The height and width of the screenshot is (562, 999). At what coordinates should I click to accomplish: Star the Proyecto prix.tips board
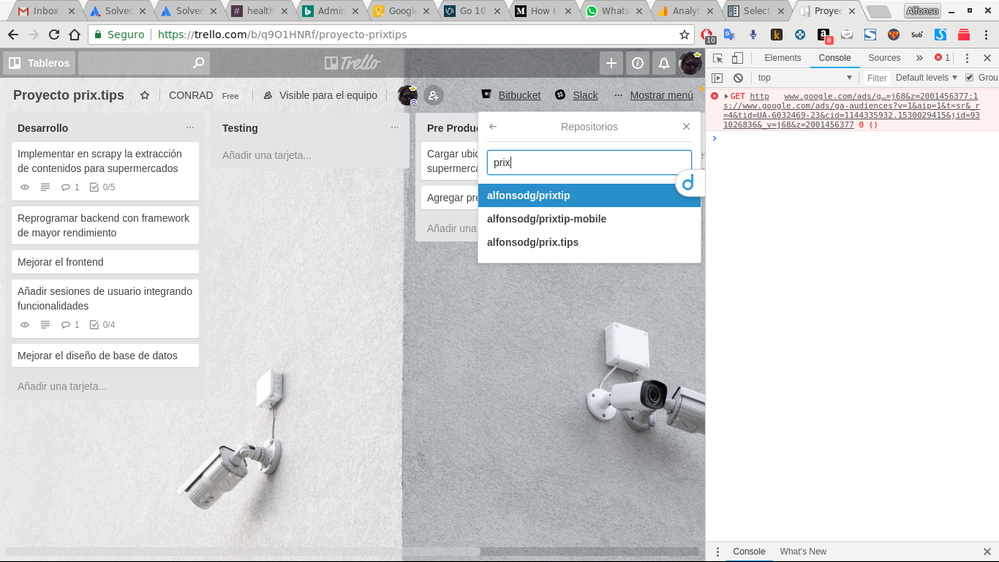coord(145,95)
